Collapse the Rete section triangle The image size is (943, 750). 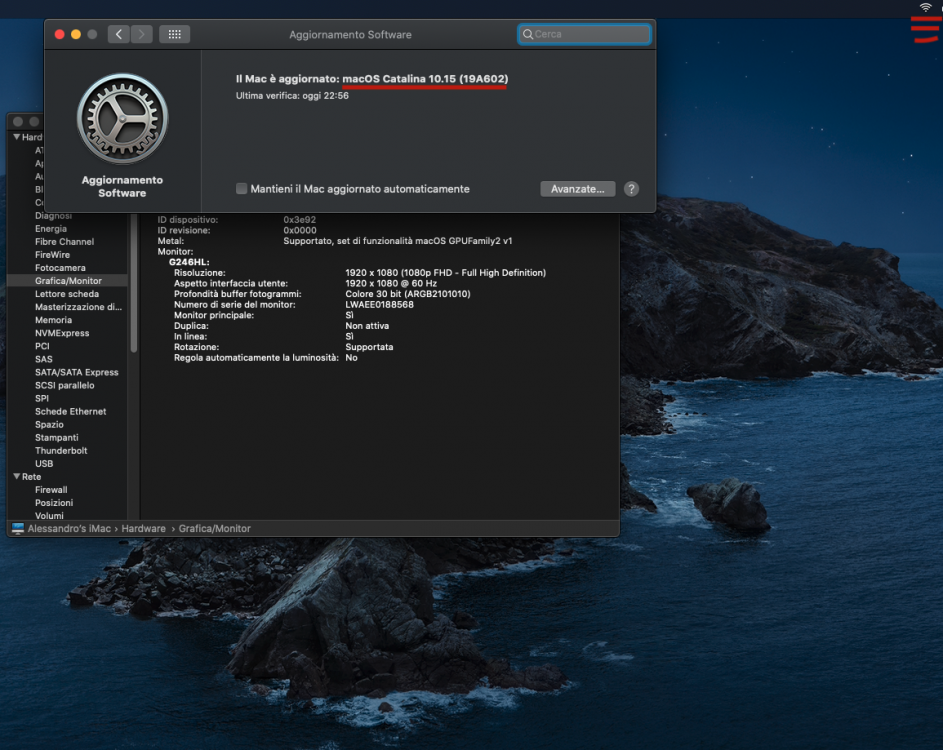click(x=17, y=476)
